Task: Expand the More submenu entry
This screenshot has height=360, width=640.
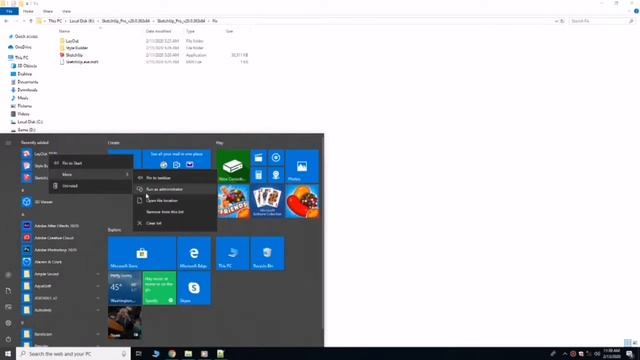Action: [91, 174]
